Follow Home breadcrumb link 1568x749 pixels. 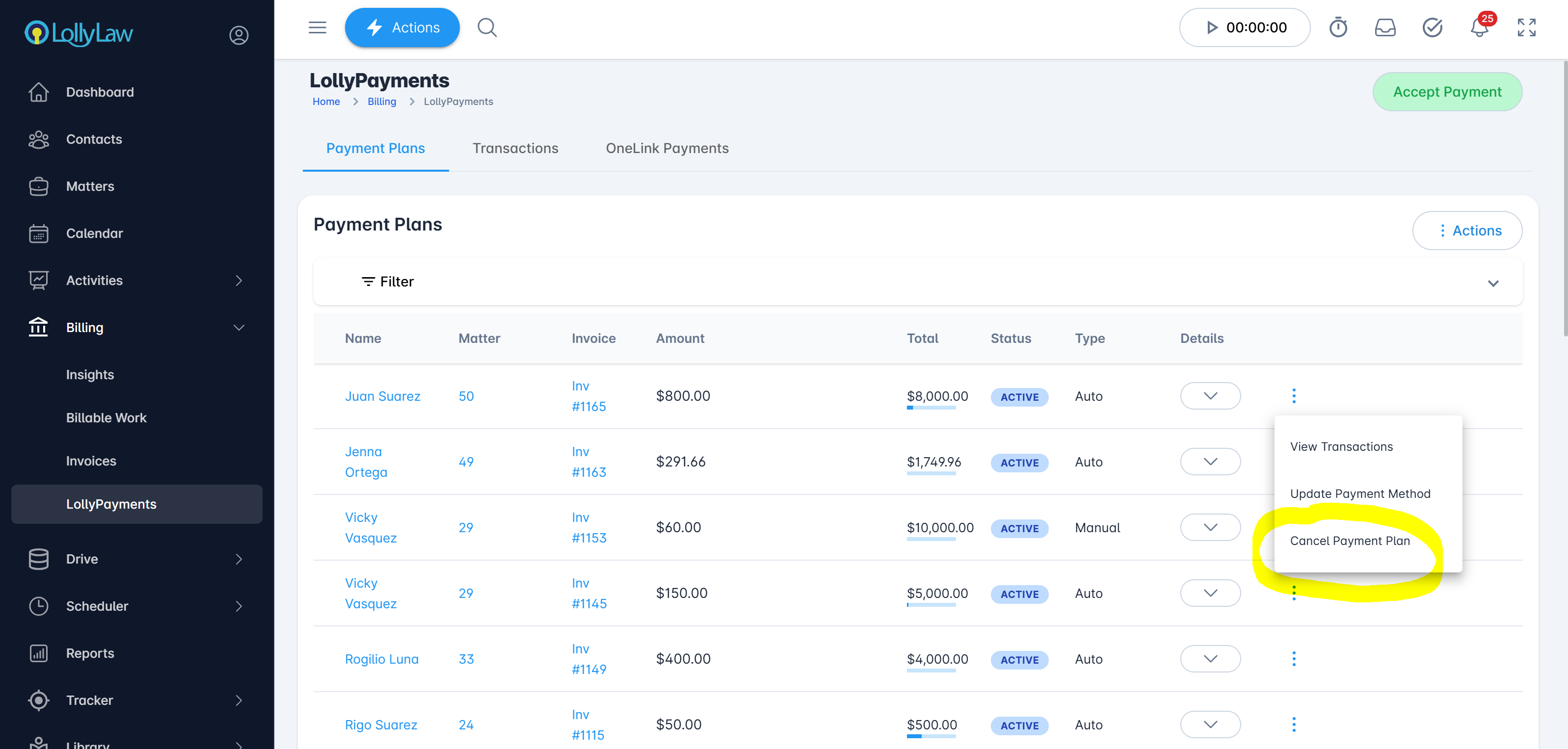coord(326,102)
